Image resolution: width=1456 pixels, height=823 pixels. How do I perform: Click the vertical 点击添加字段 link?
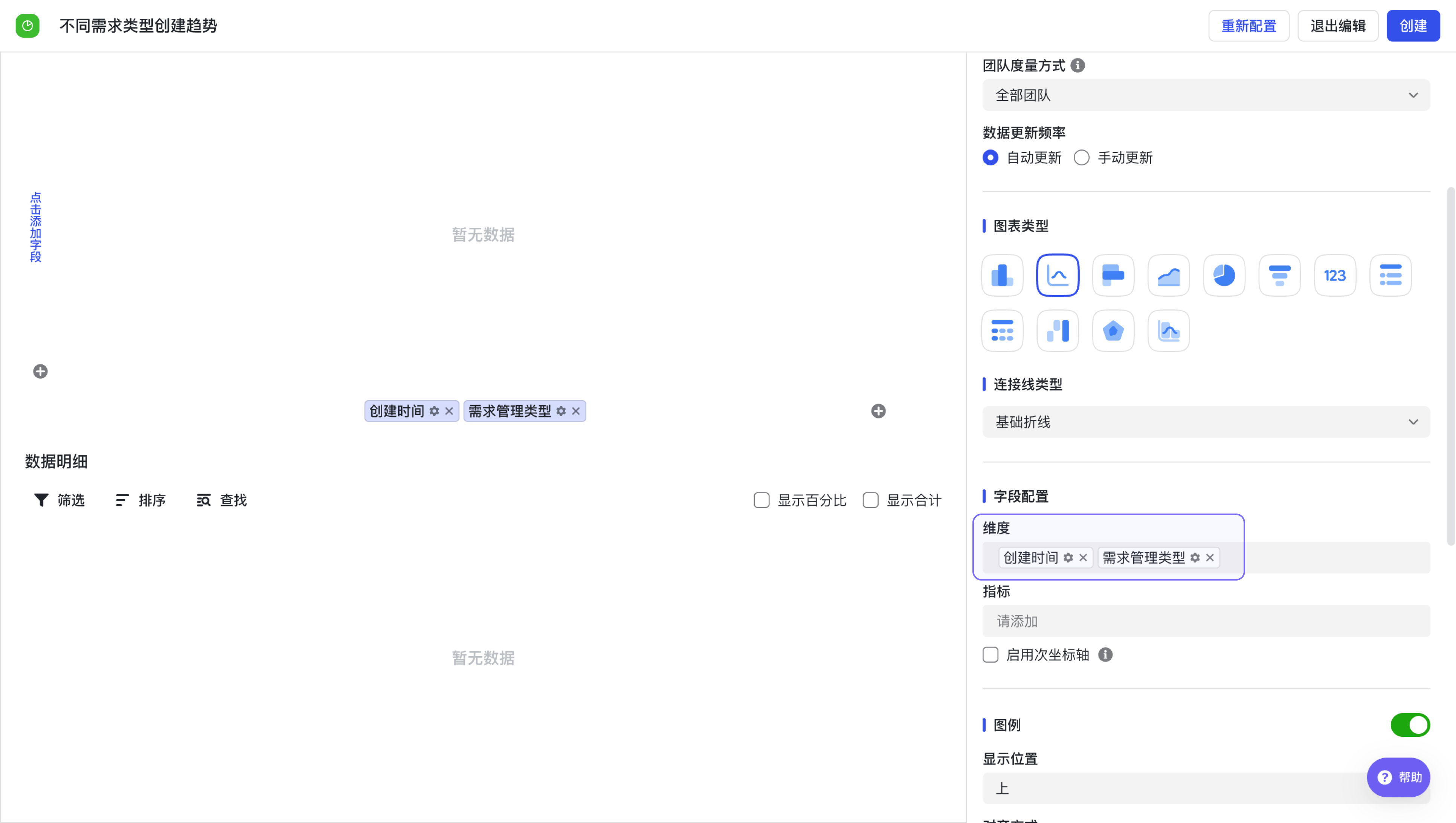[x=36, y=227]
